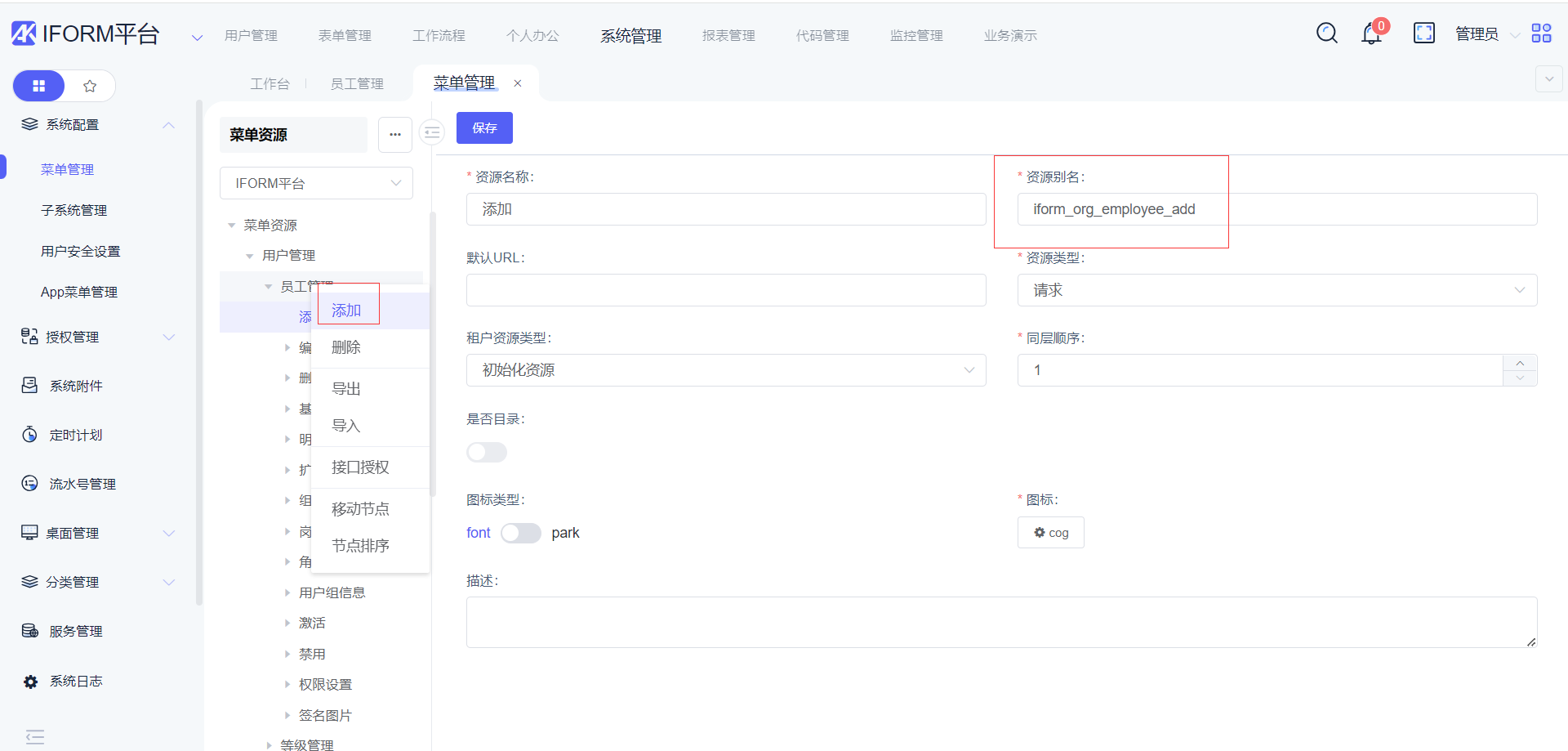Open the search magnifier icon
Viewport: 1568px width, 751px height.
[x=1326, y=34]
